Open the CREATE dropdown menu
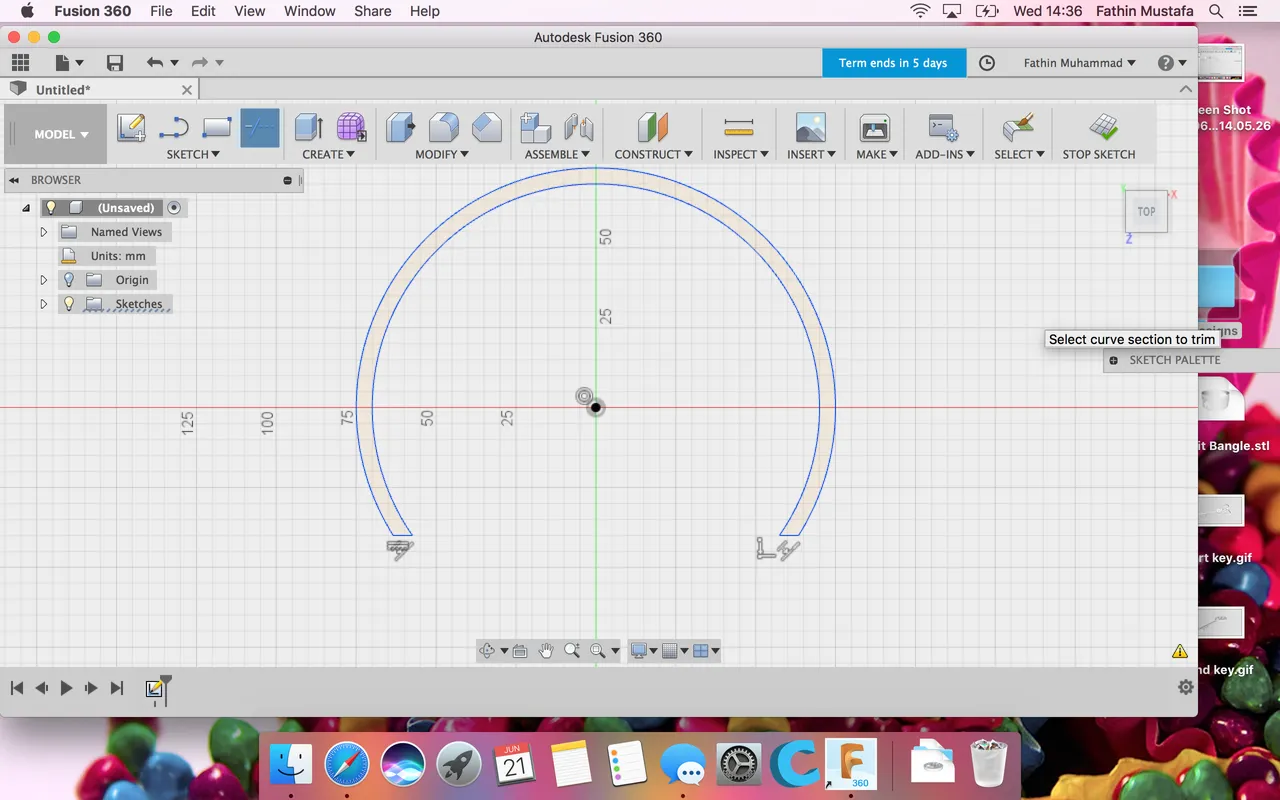This screenshot has width=1280, height=800. pos(329,154)
